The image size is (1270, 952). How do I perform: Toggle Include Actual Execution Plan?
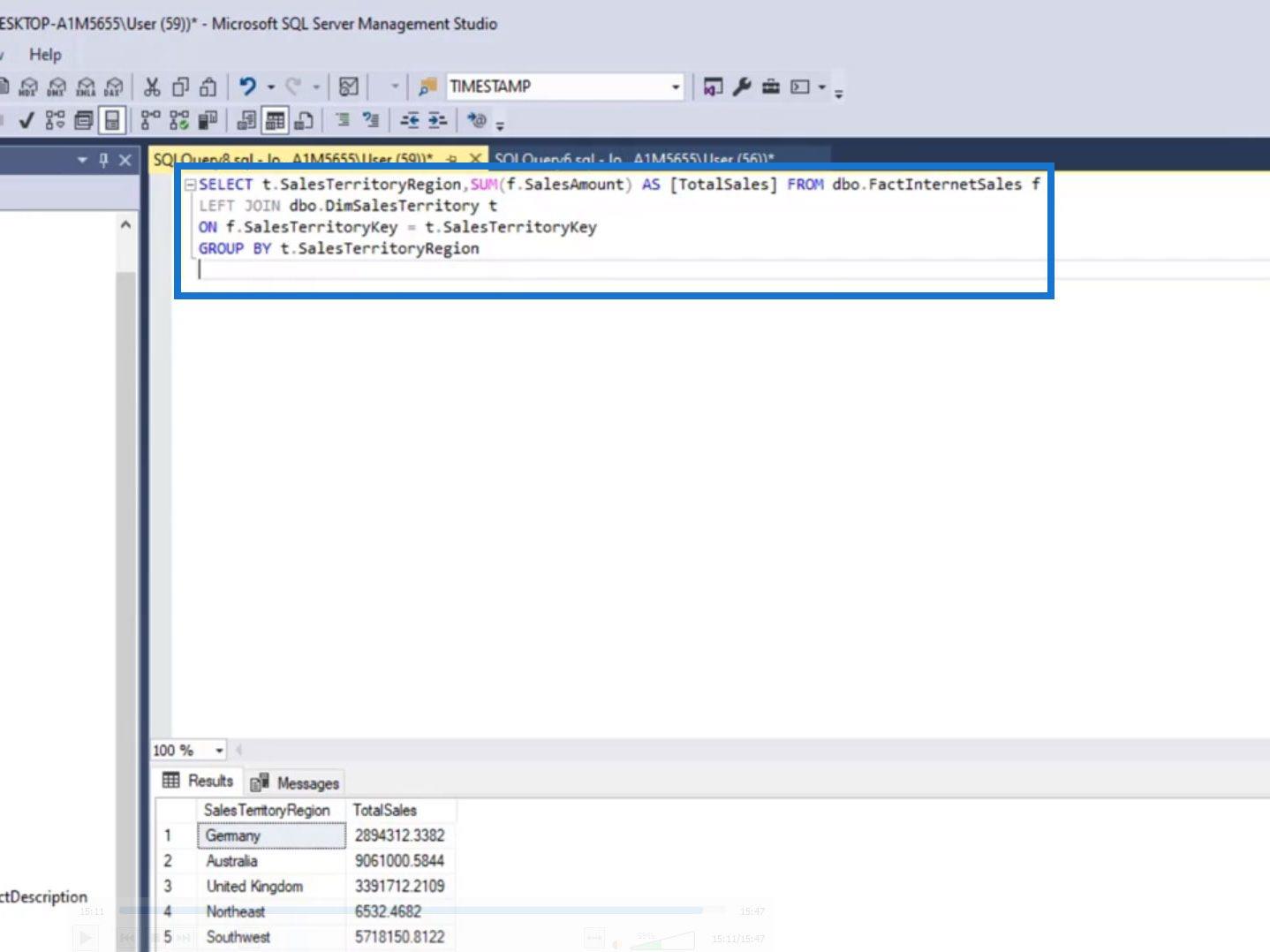tap(151, 120)
